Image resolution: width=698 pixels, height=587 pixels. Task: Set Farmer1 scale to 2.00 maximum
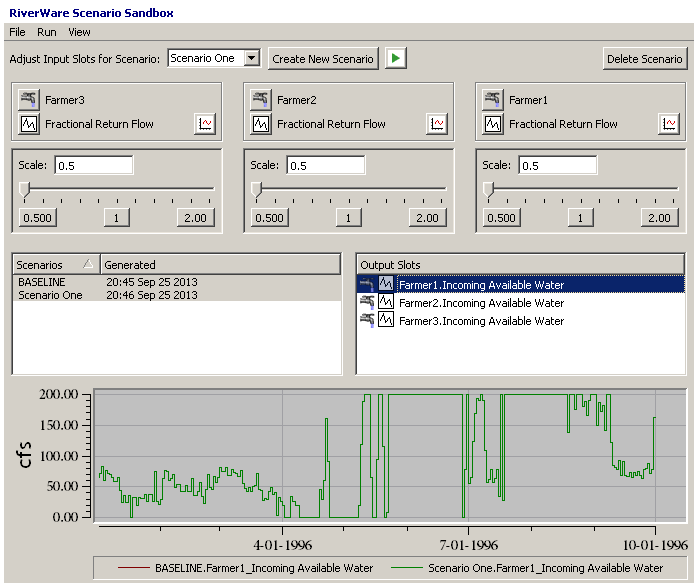pyautogui.click(x=659, y=218)
